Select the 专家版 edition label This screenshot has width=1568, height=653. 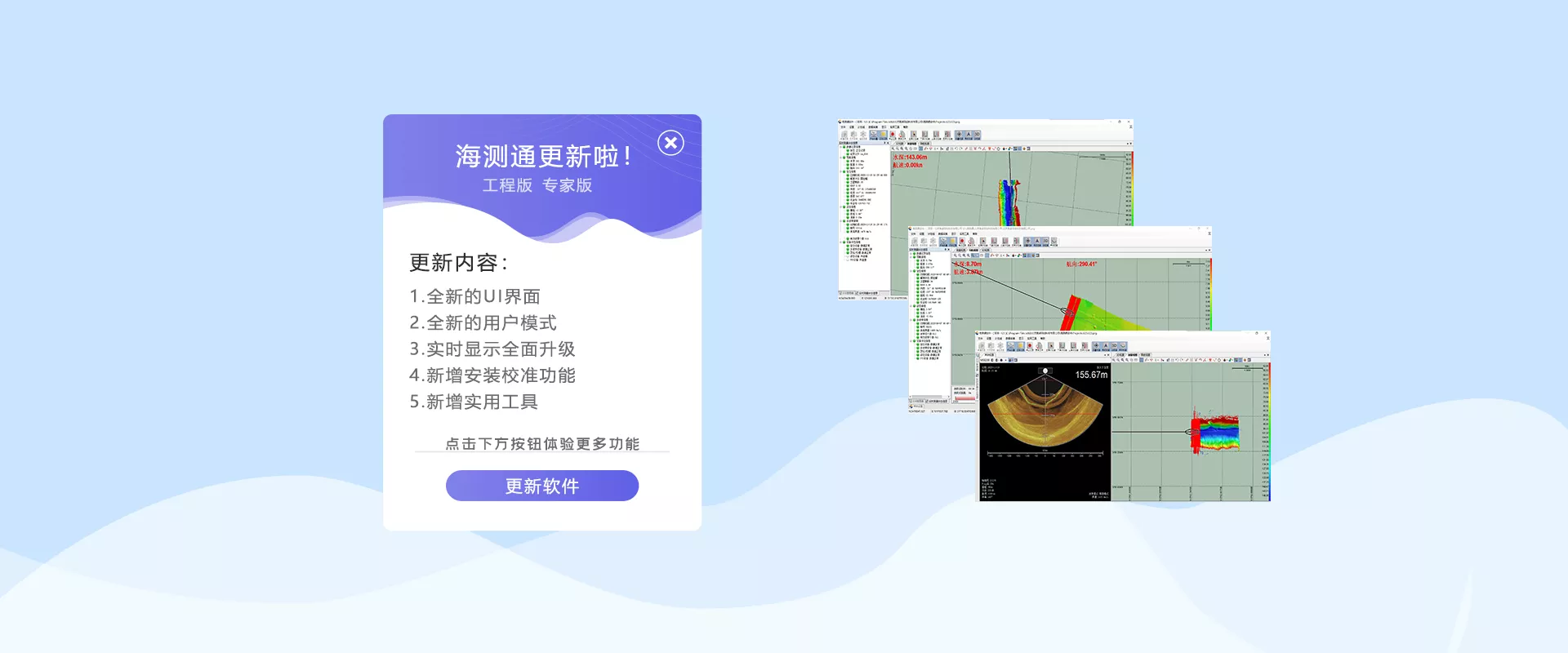click(567, 185)
